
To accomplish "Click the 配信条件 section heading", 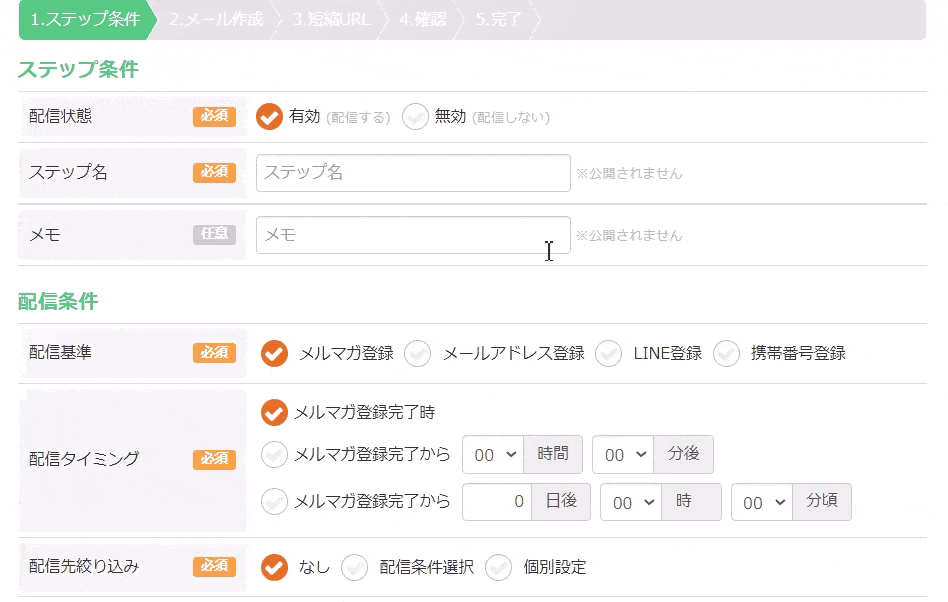I will tap(58, 301).
